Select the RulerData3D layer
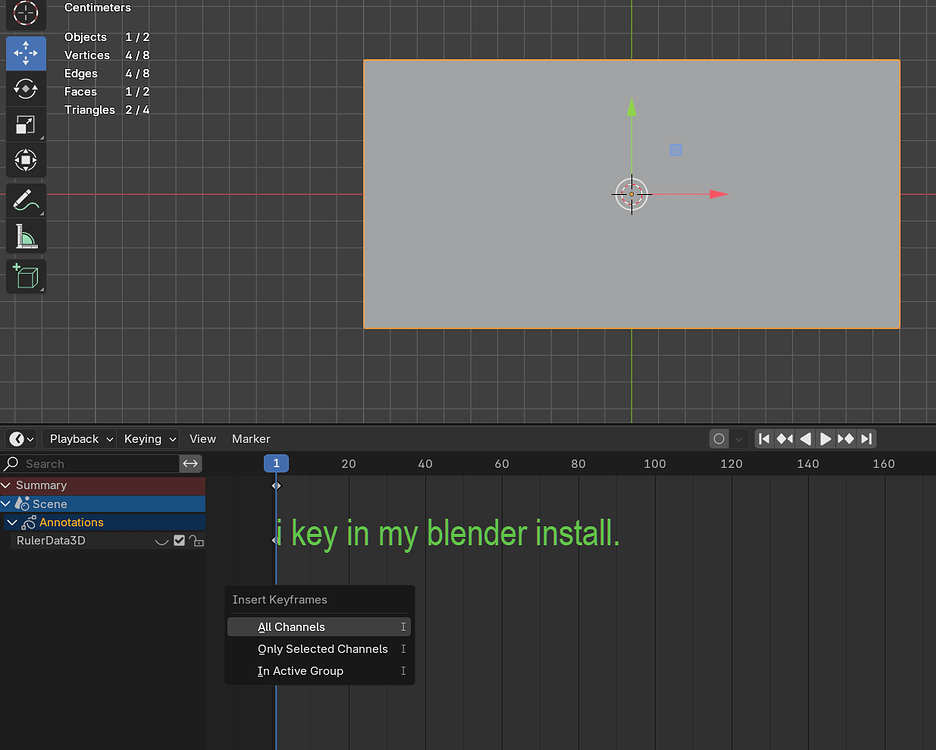 (51, 540)
